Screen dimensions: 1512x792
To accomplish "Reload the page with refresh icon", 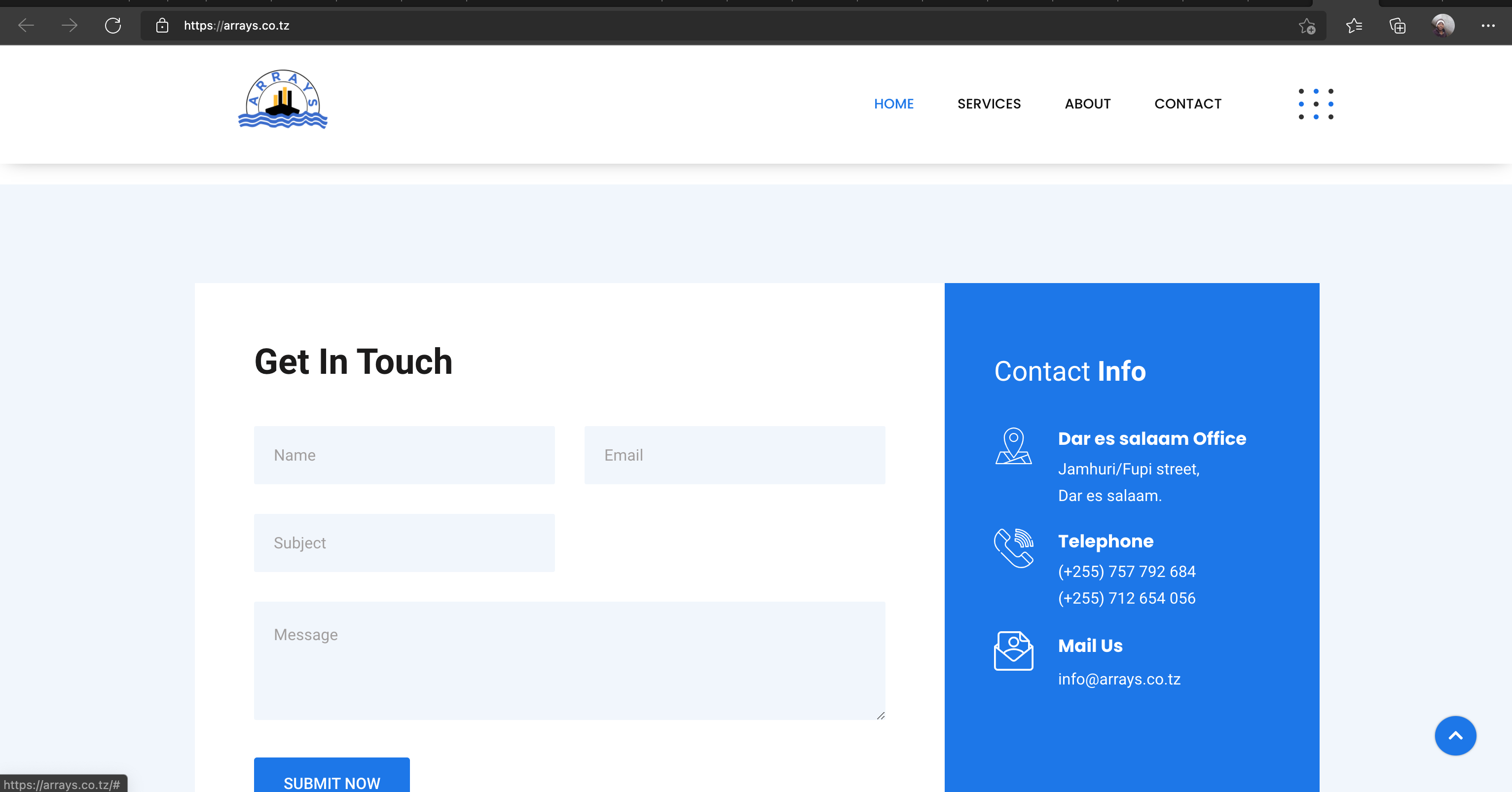I will [112, 25].
